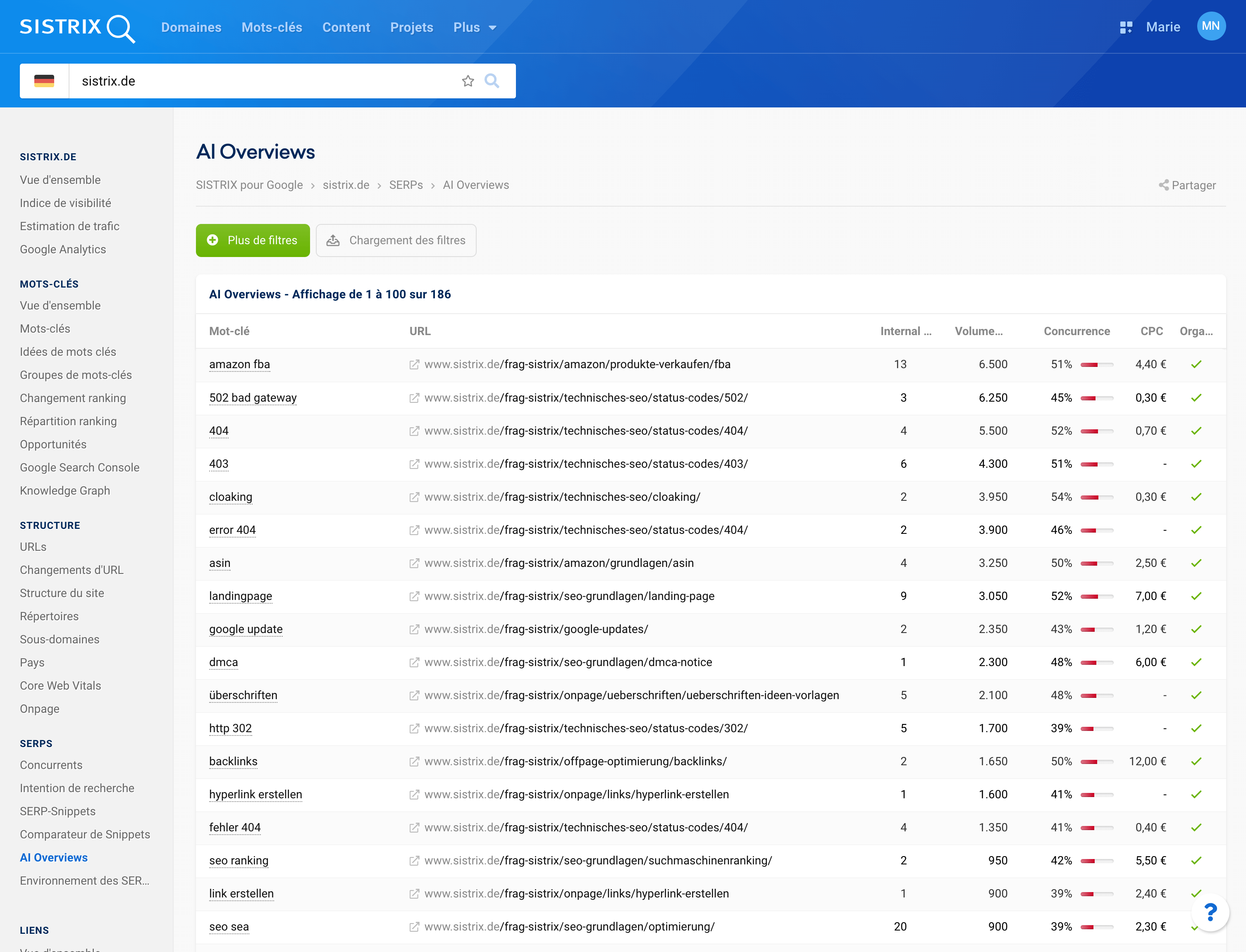Viewport: 1246px width, 952px height.
Task: Click concurrence bar for http 302 row
Action: tap(1096, 729)
